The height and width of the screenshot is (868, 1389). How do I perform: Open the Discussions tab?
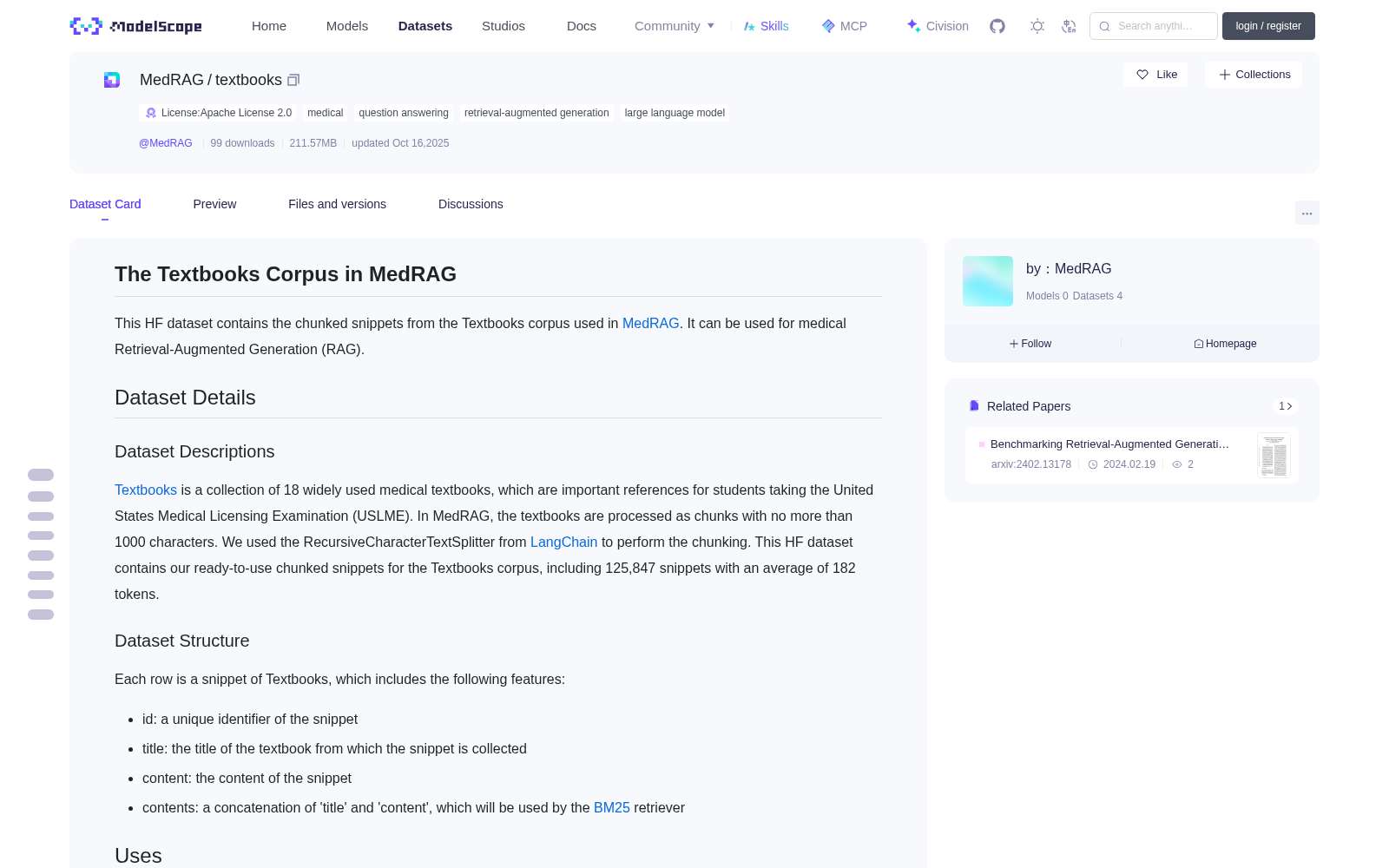click(471, 204)
